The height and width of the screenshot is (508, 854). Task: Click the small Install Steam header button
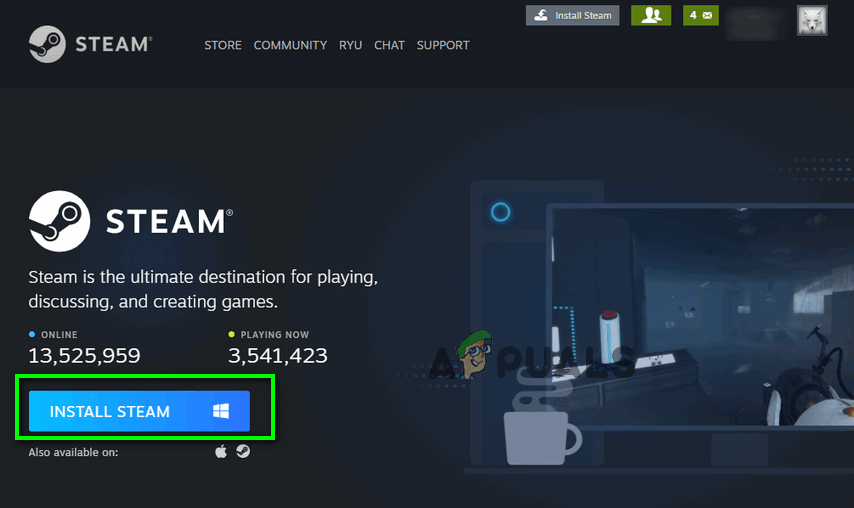point(572,15)
